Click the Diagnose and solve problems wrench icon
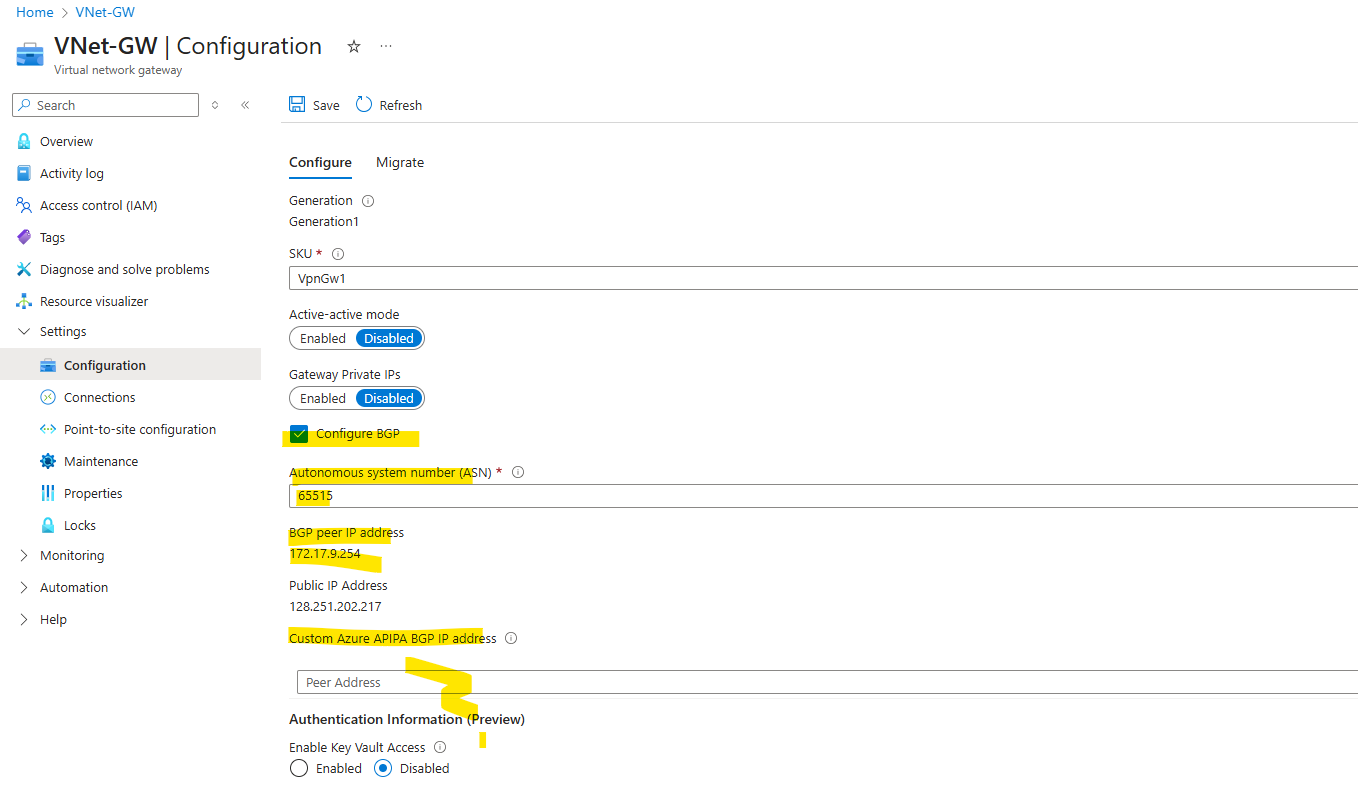Image resolution: width=1358 pixels, height=800 pixels. point(24,270)
